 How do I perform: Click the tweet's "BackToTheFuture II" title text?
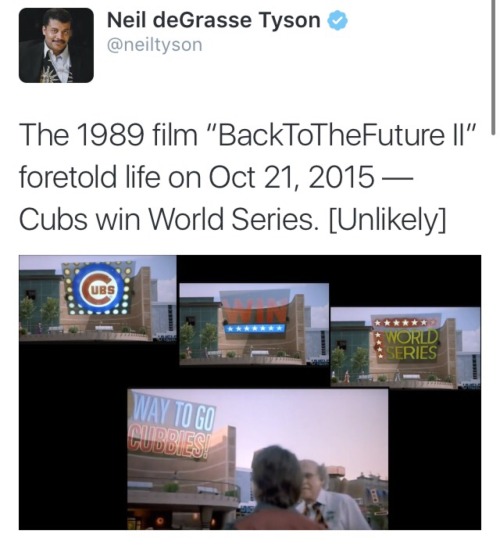point(346,135)
